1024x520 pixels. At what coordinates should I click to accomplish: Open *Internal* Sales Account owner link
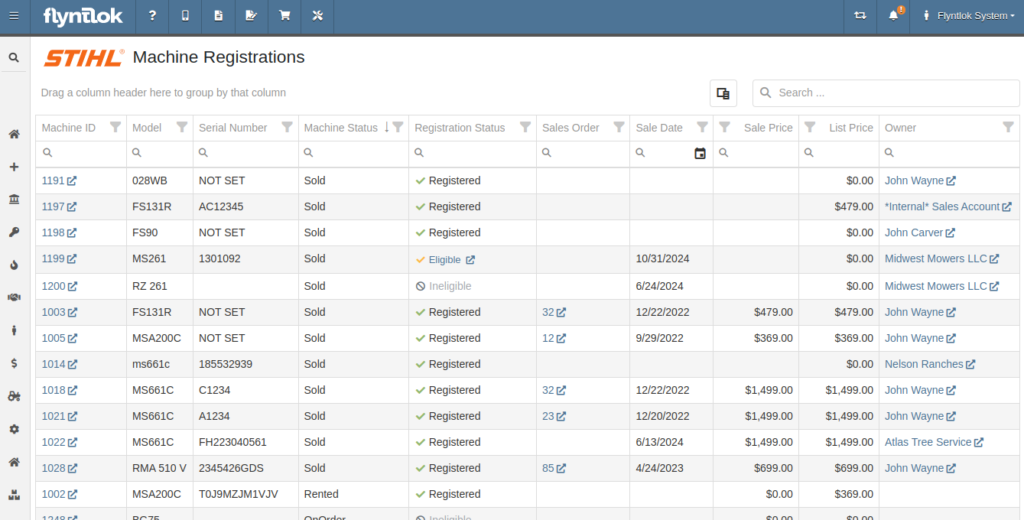[x=948, y=206]
